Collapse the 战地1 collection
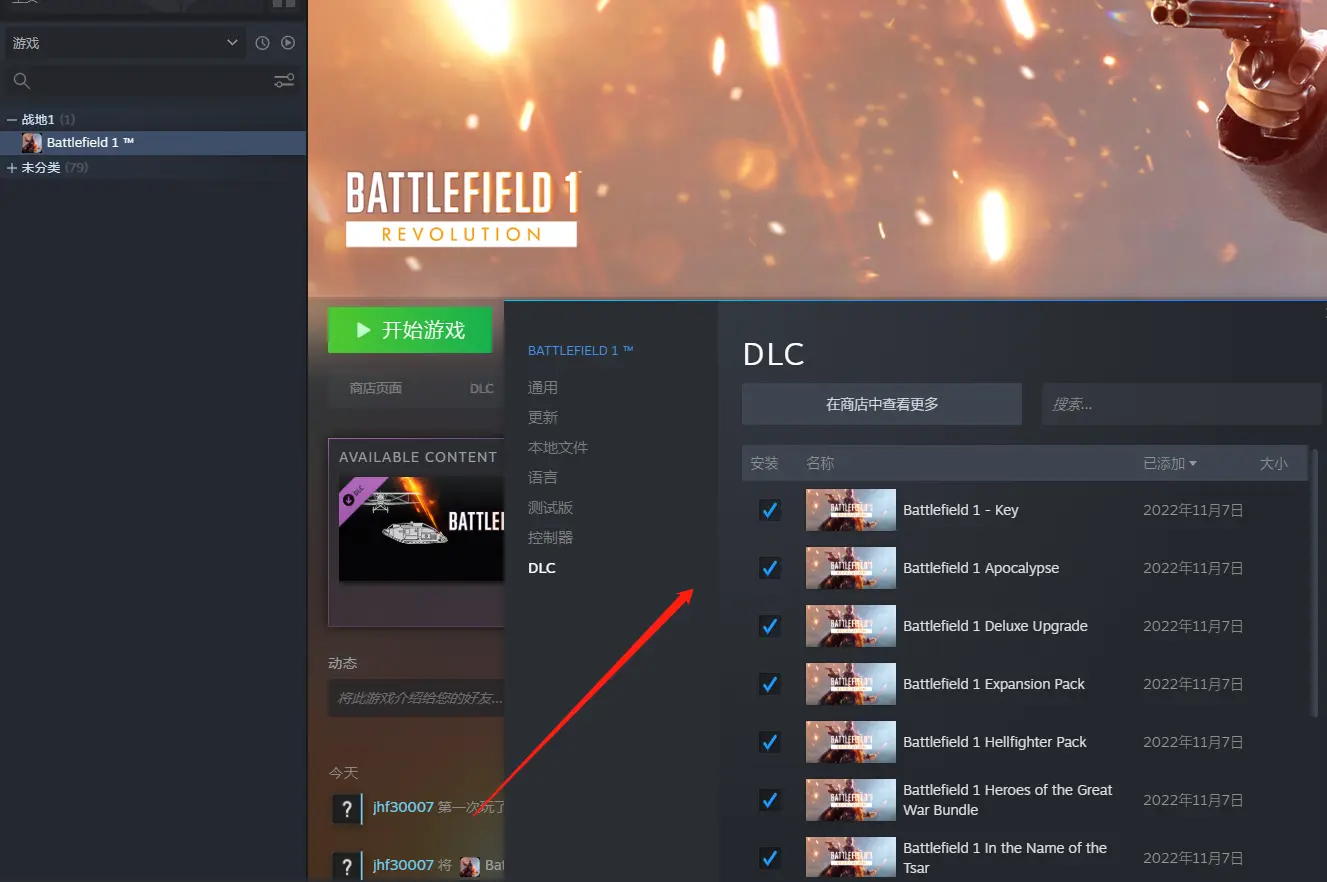Image resolution: width=1327 pixels, height=882 pixels. 12,119
